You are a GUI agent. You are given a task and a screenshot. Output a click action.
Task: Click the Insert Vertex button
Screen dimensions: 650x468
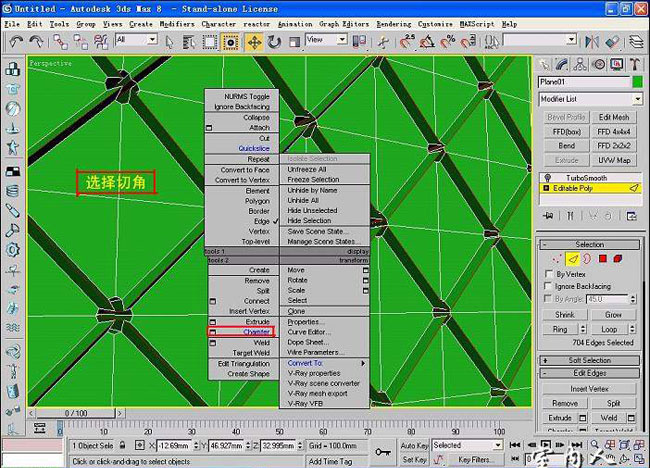[x=589, y=389]
